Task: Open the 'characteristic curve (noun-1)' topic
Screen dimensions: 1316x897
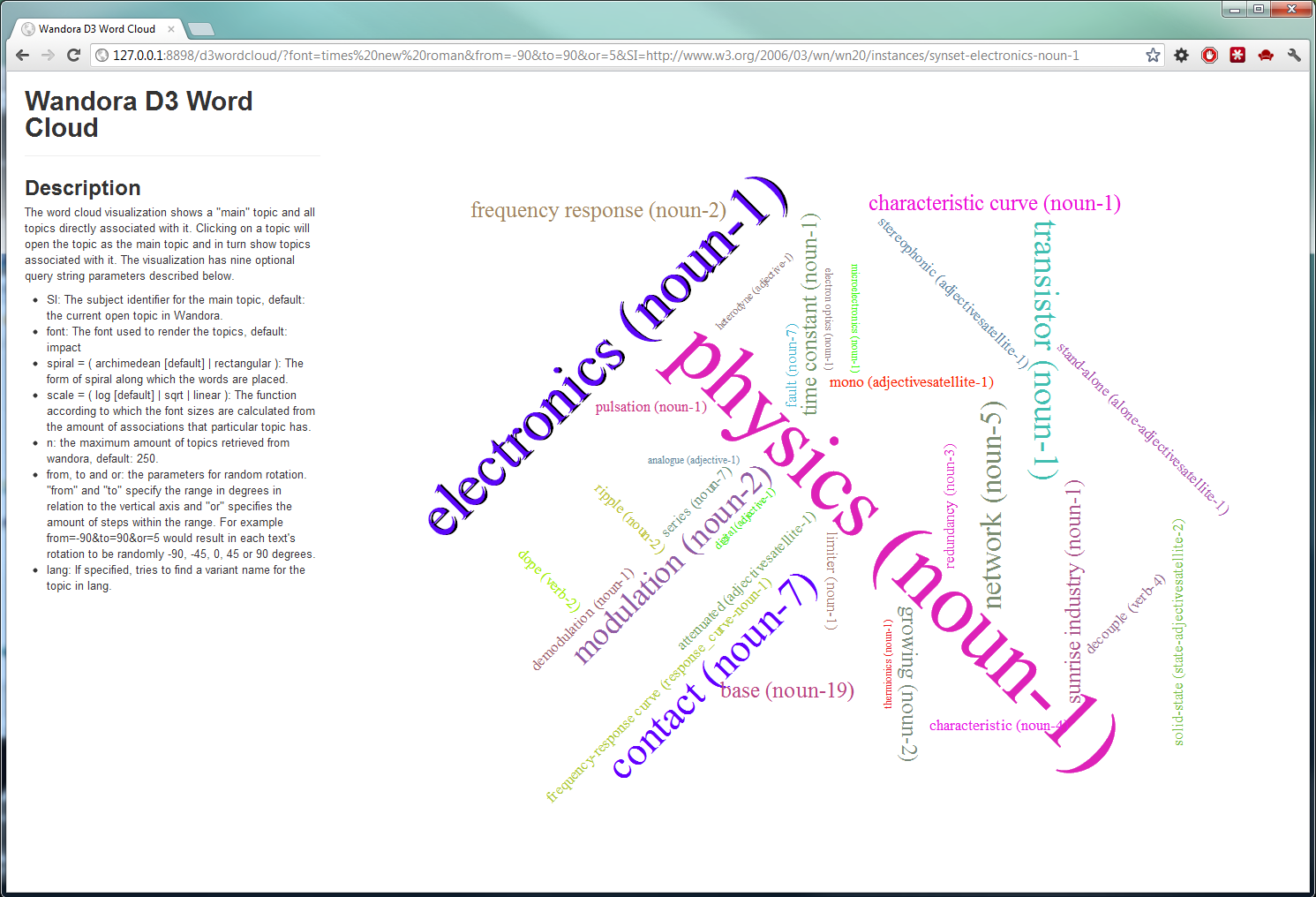Action: [x=995, y=203]
